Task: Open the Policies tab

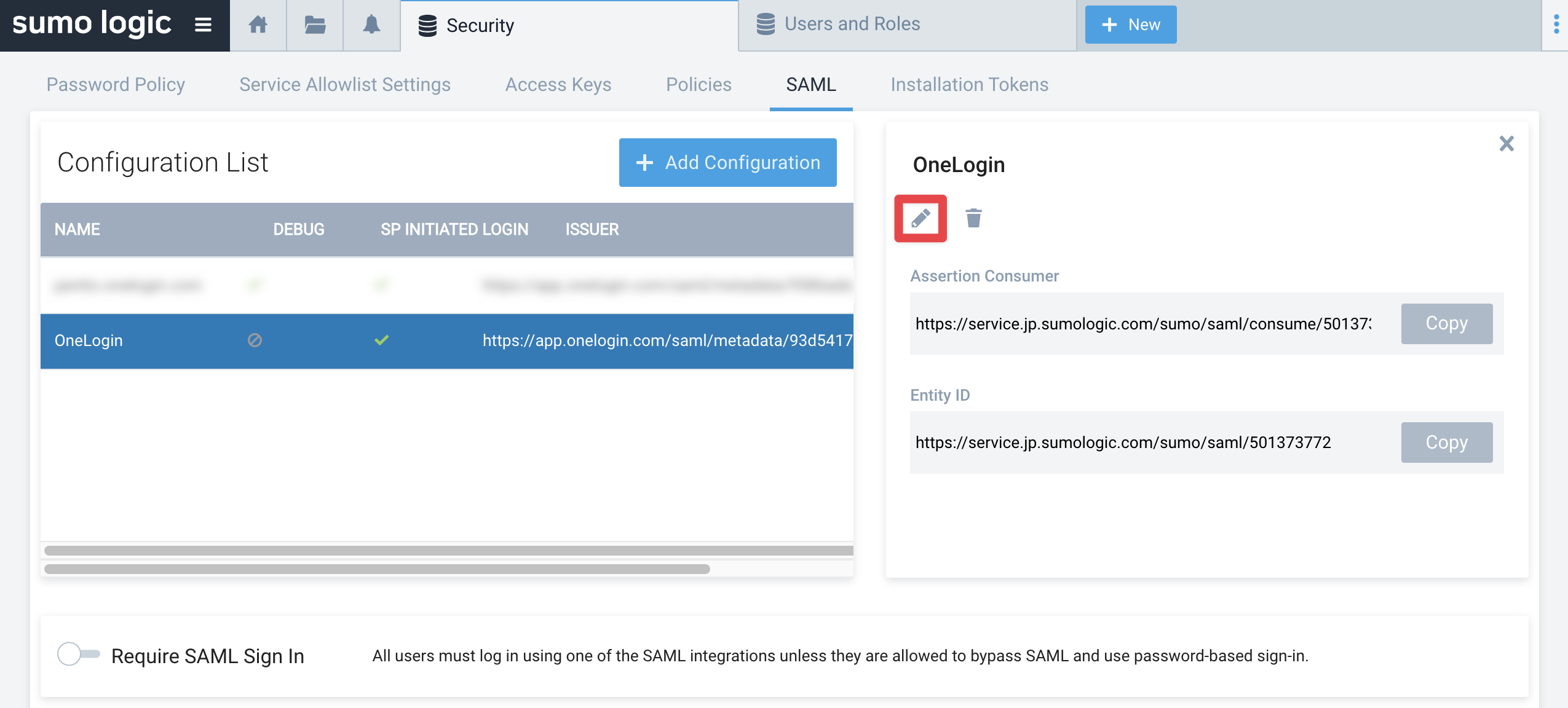Action: [x=699, y=84]
